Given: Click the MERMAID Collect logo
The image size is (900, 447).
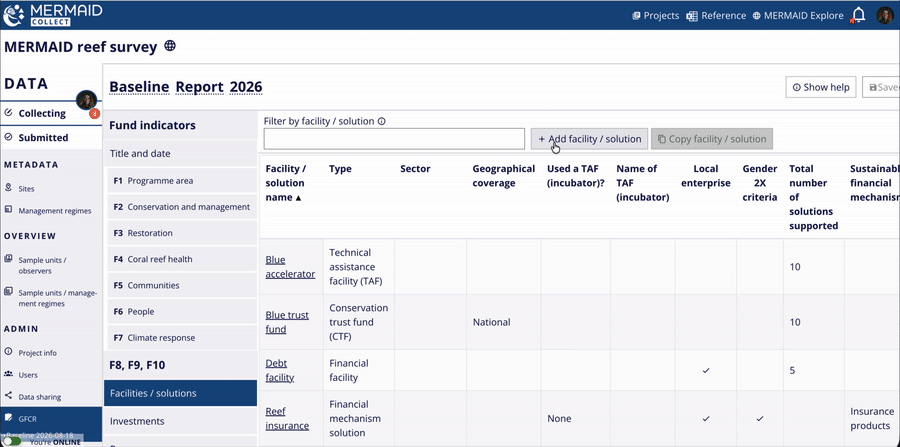Looking at the screenshot, I should pos(53,15).
